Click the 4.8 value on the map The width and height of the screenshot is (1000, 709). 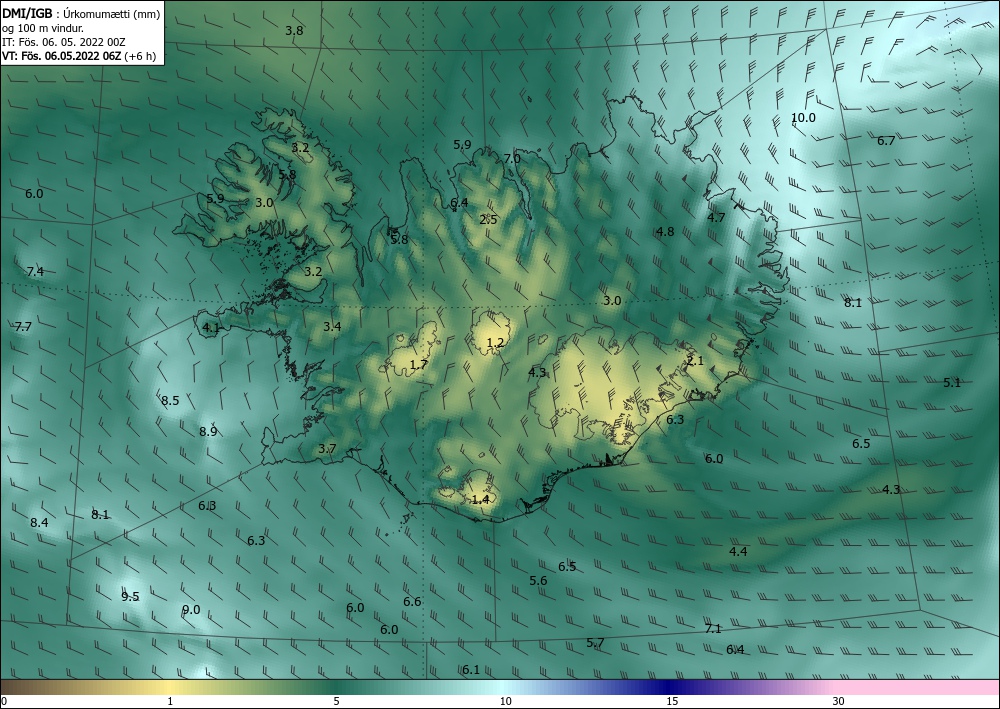tap(665, 232)
